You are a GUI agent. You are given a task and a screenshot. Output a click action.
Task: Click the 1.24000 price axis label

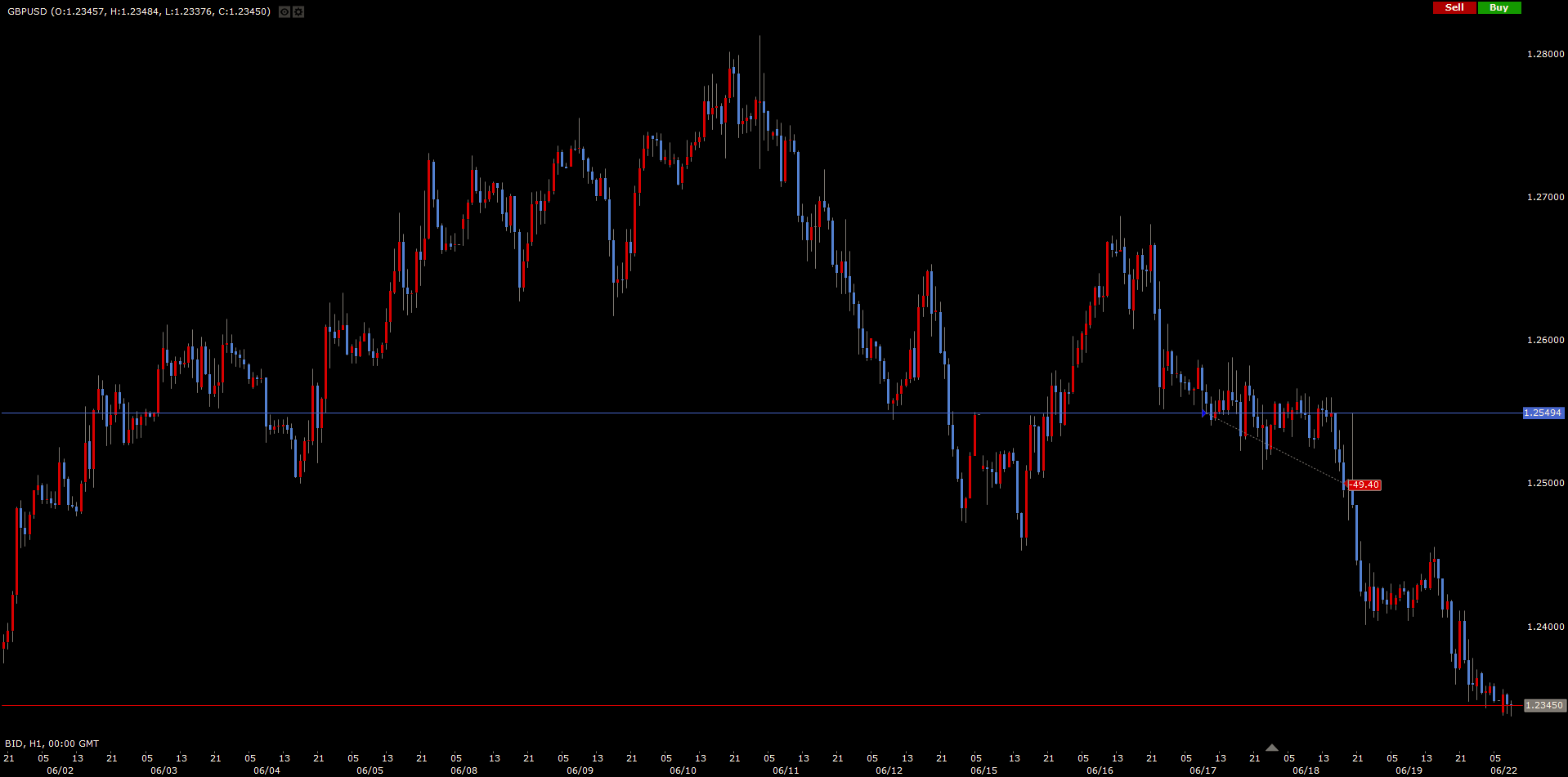(1545, 627)
